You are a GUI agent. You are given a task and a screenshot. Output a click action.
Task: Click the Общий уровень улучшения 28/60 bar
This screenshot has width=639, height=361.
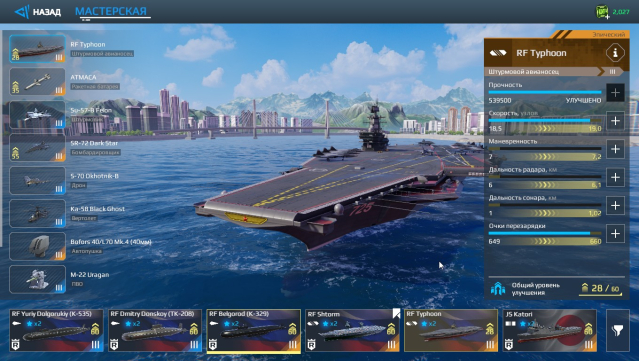tap(556, 289)
